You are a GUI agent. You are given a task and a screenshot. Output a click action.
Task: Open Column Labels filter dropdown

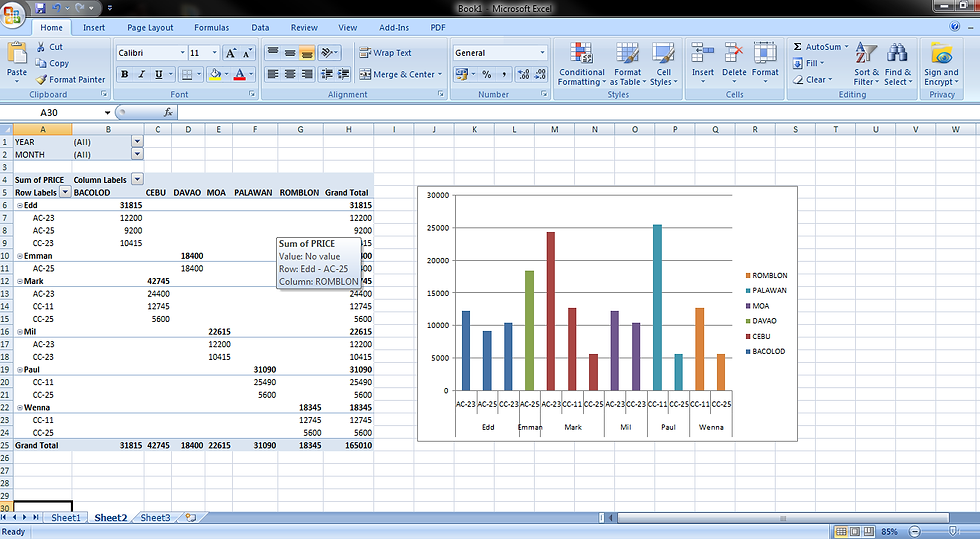coord(137,179)
